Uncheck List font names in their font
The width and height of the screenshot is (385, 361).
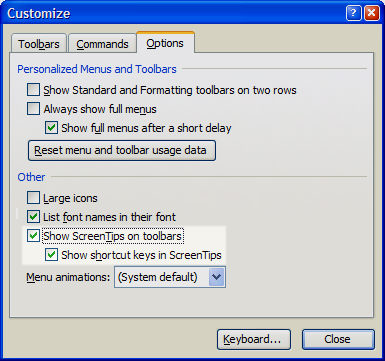33,217
